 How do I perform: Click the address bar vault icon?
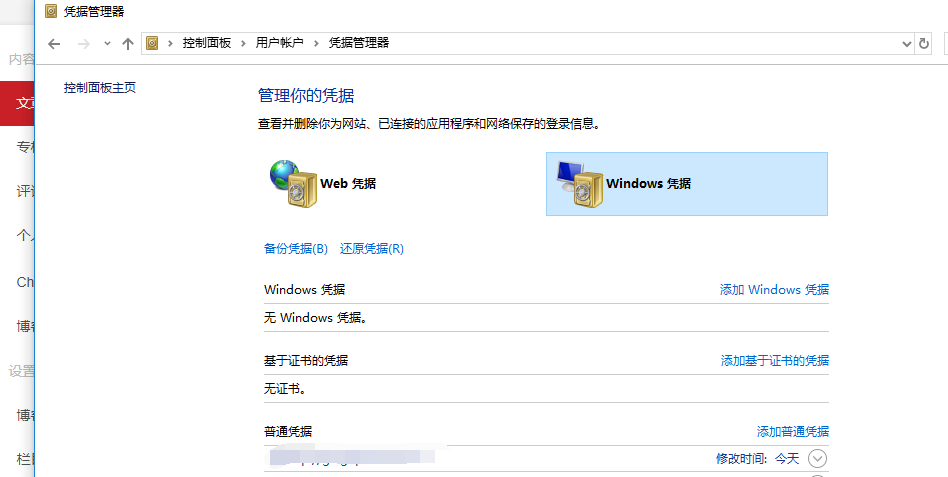point(152,43)
